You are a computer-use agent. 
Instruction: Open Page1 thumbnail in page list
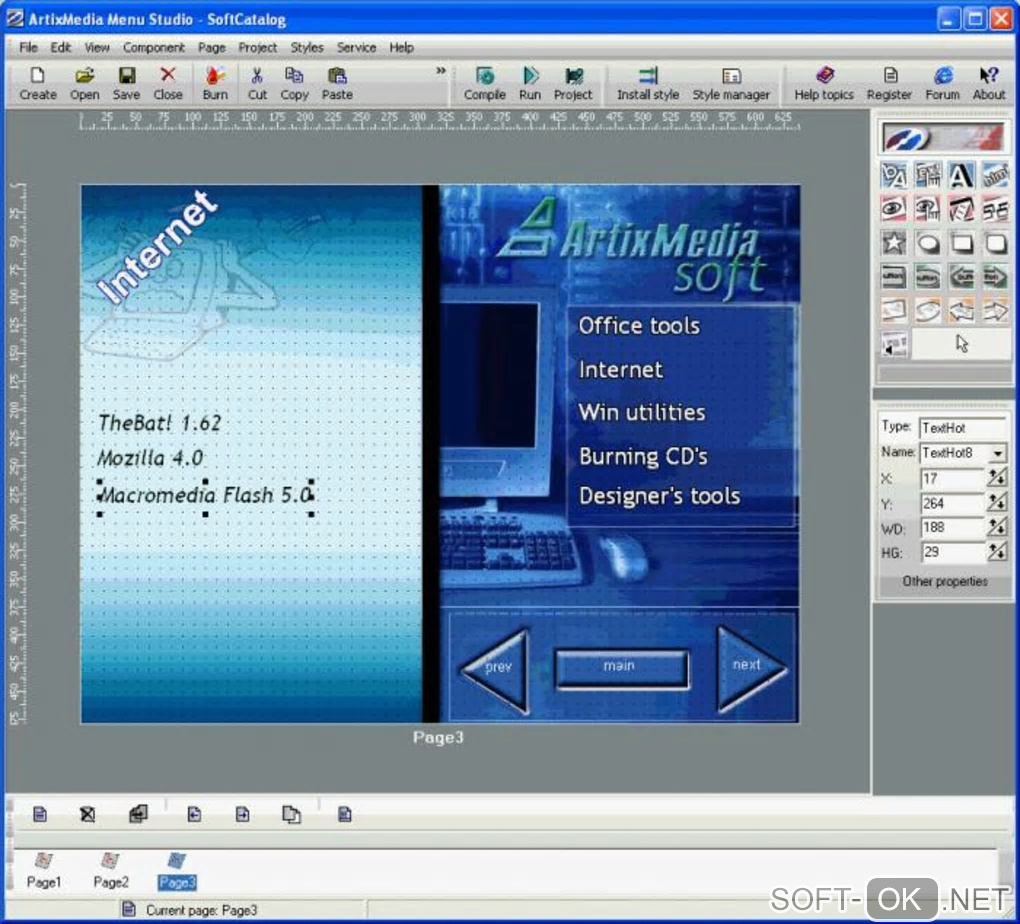click(x=44, y=870)
